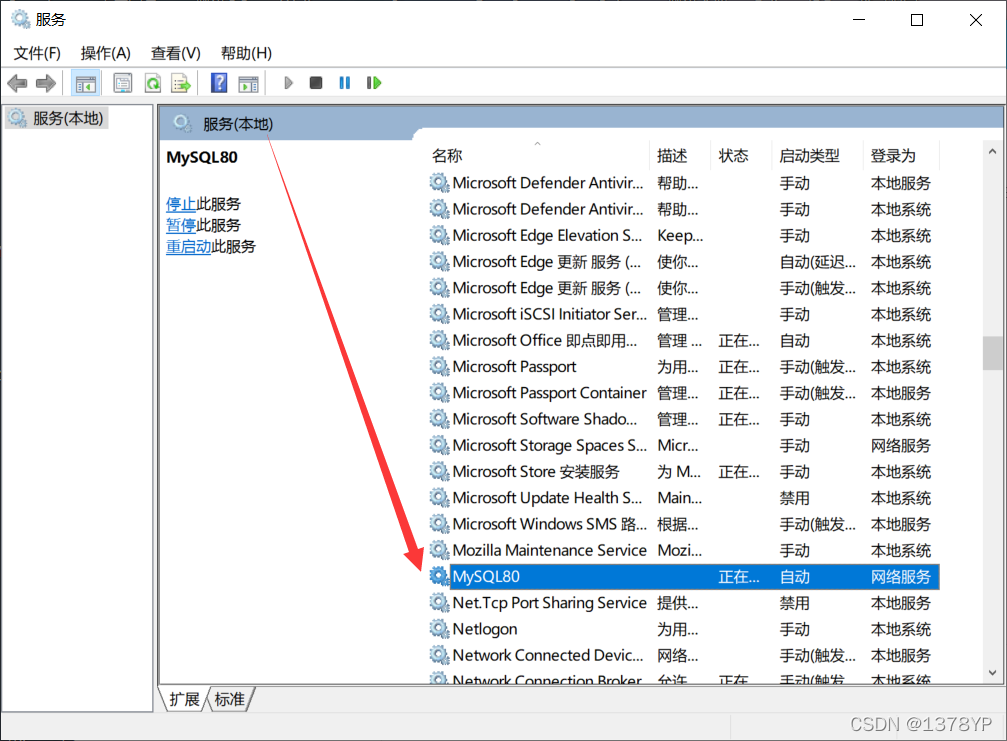Maximize the 服务 window
1007x741 pixels.
(x=917, y=20)
